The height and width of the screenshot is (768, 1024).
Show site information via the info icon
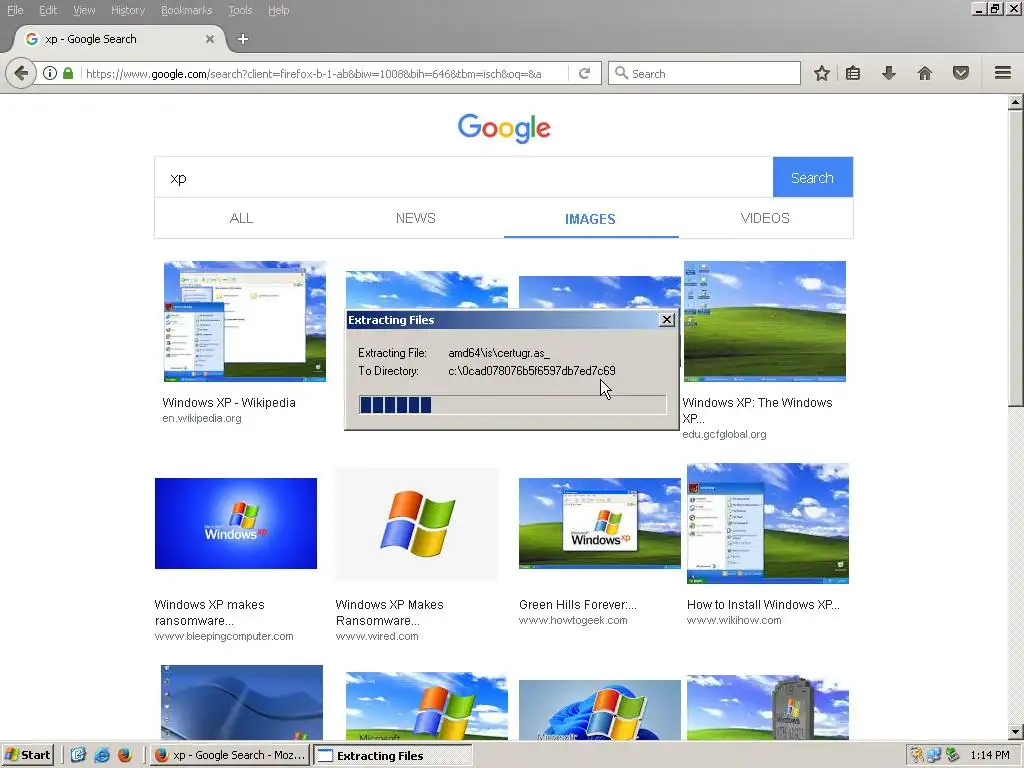click(x=50, y=73)
